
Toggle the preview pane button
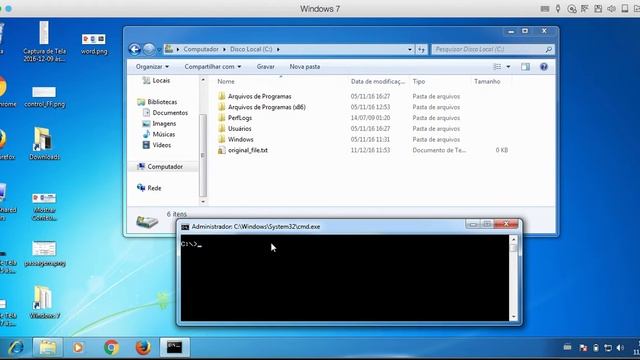(525, 67)
